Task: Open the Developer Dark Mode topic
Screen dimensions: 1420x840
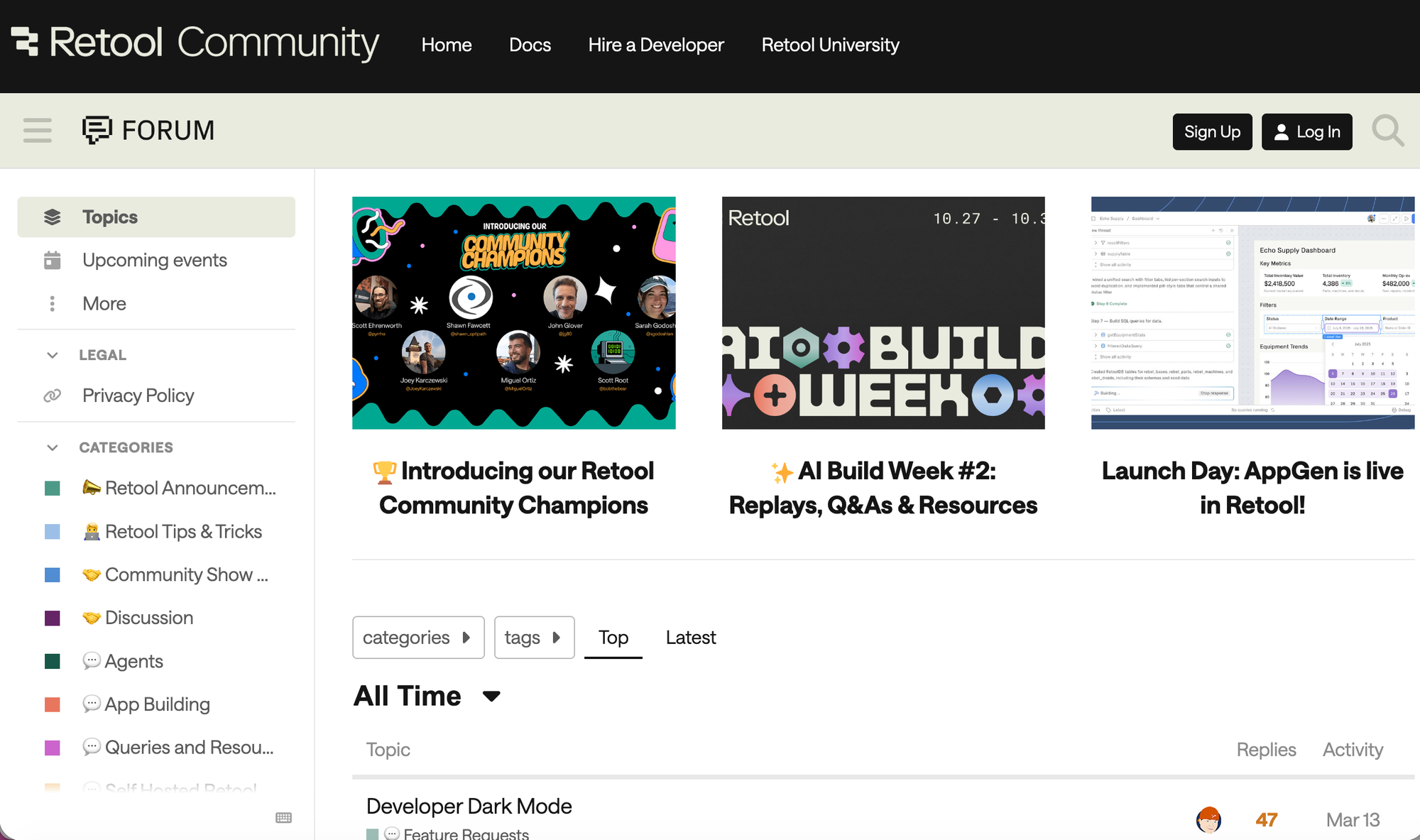Action: [469, 806]
